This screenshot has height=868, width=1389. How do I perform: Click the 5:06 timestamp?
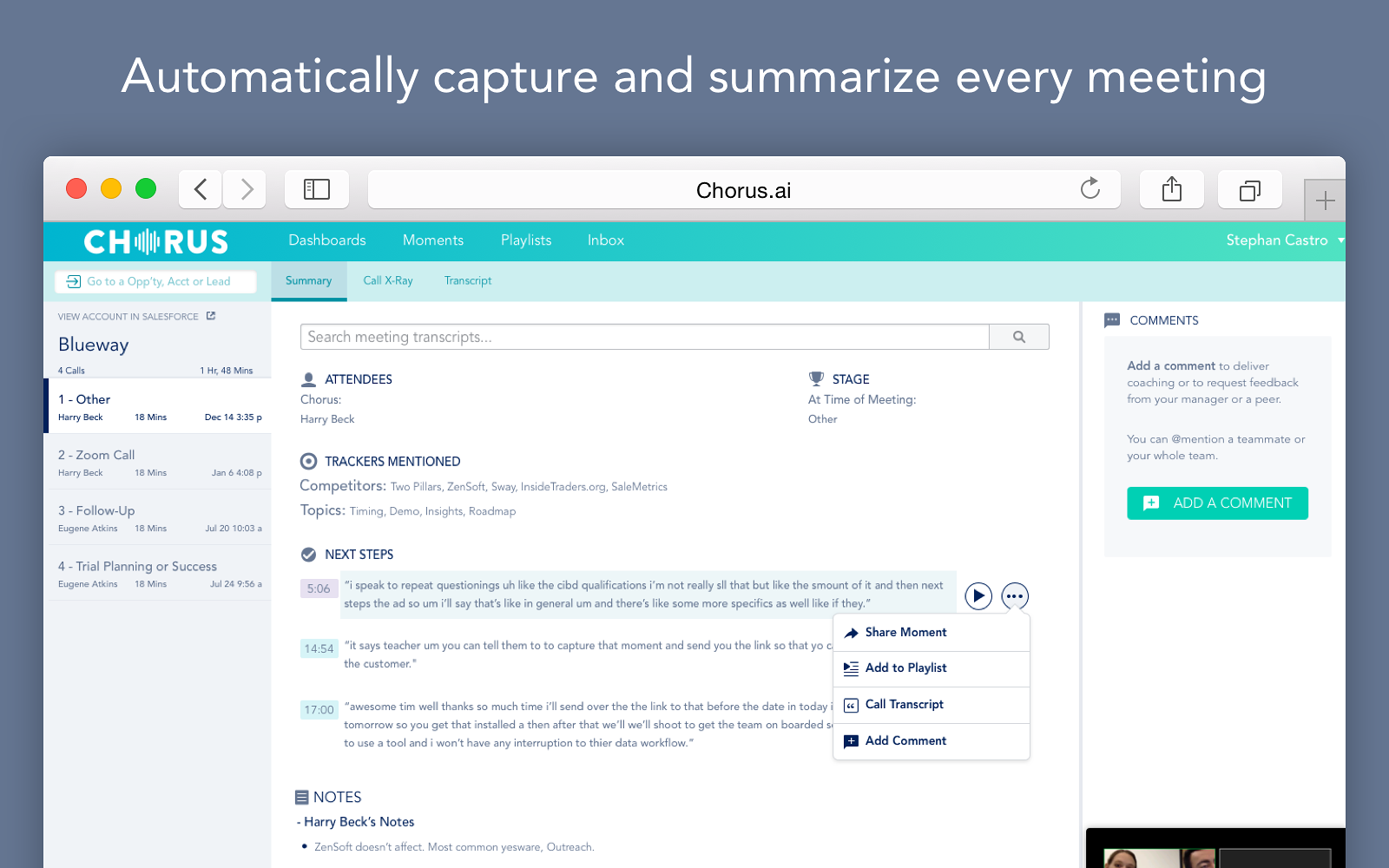pos(319,589)
